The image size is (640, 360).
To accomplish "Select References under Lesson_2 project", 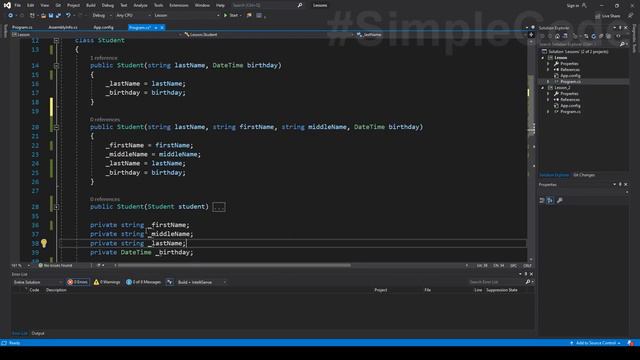I will 570,100.
